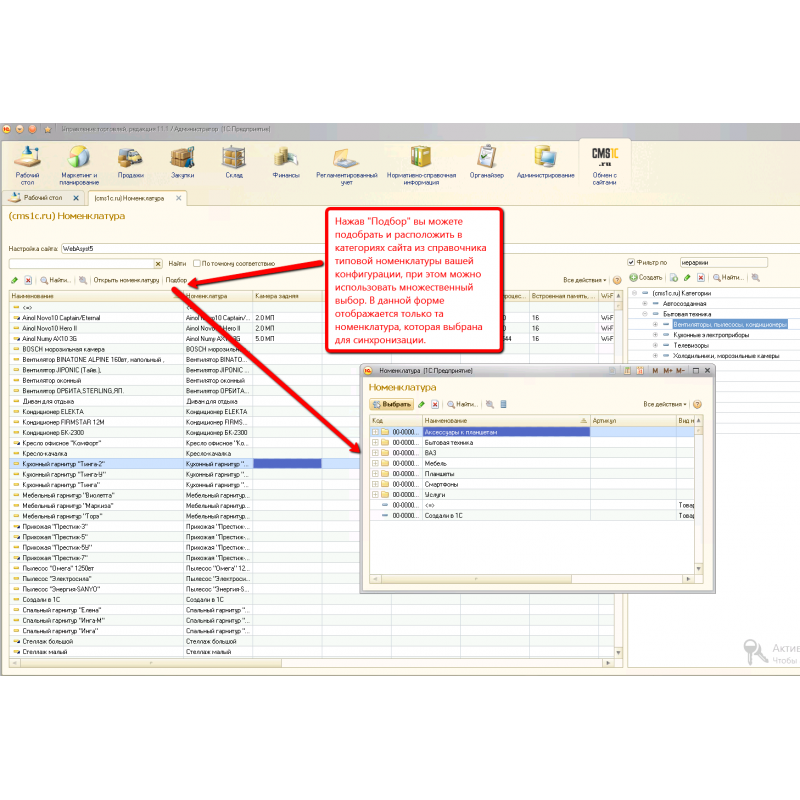Click the main list search input field

point(82,264)
